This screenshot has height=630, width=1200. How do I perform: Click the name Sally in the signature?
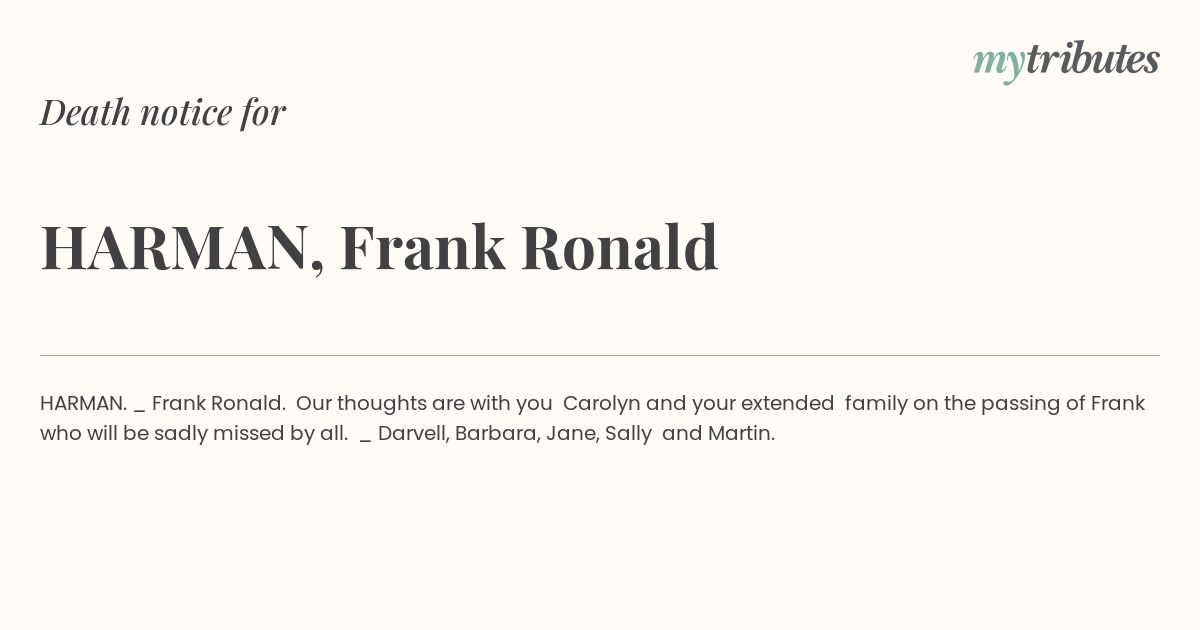pyautogui.click(x=628, y=434)
